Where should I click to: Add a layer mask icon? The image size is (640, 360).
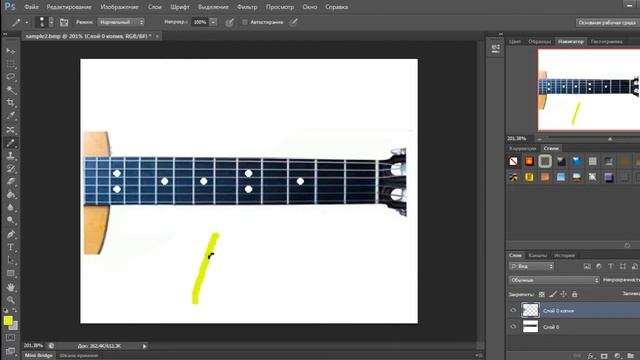pyautogui.click(x=604, y=356)
